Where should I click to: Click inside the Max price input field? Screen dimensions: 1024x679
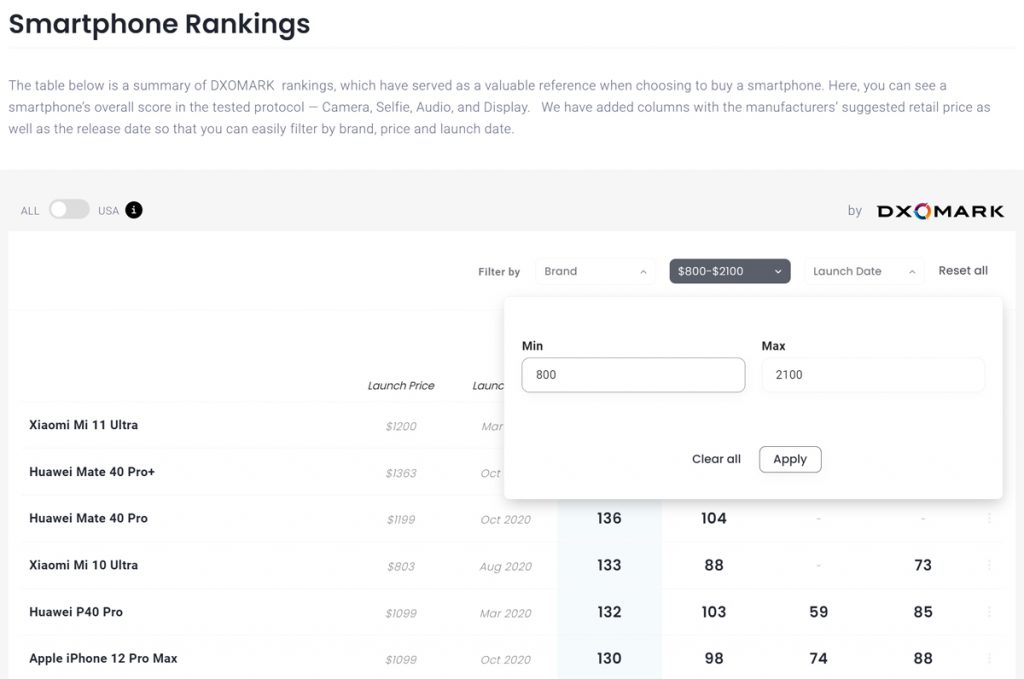[x=873, y=374]
